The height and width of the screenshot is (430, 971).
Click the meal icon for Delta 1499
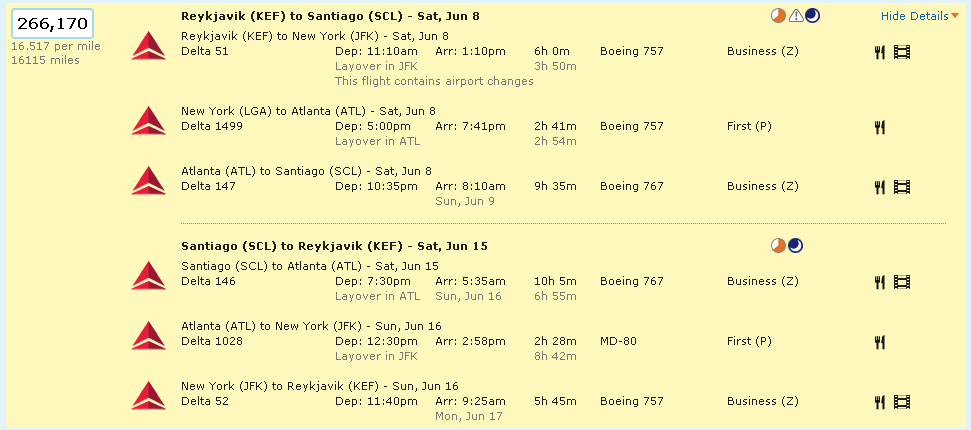click(880, 127)
